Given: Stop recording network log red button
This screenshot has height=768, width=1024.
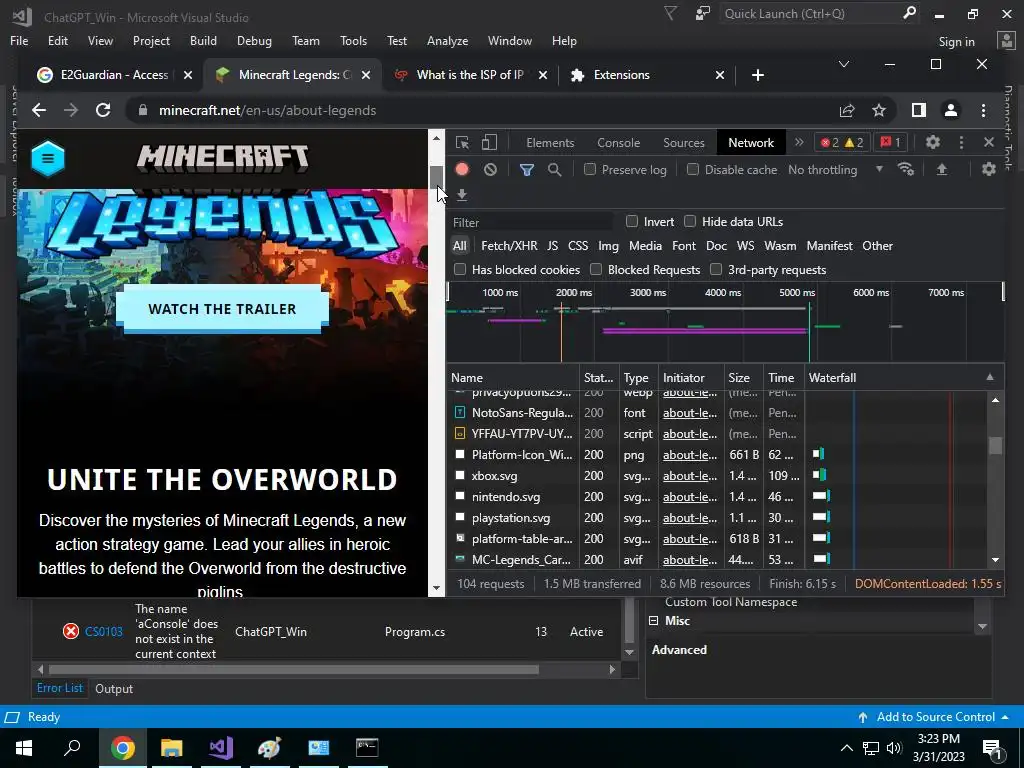Looking at the screenshot, I should pos(462,169).
